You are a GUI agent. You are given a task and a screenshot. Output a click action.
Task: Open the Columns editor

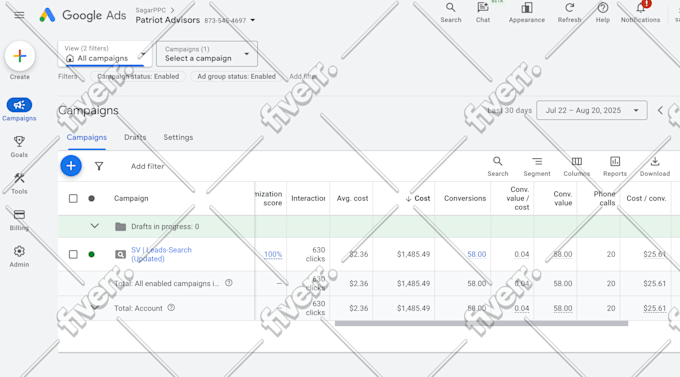point(576,167)
